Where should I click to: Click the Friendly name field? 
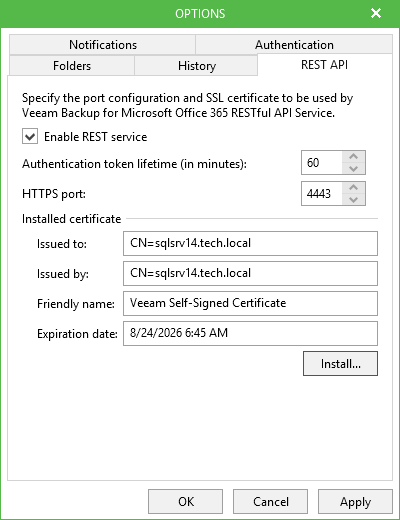coord(250,303)
